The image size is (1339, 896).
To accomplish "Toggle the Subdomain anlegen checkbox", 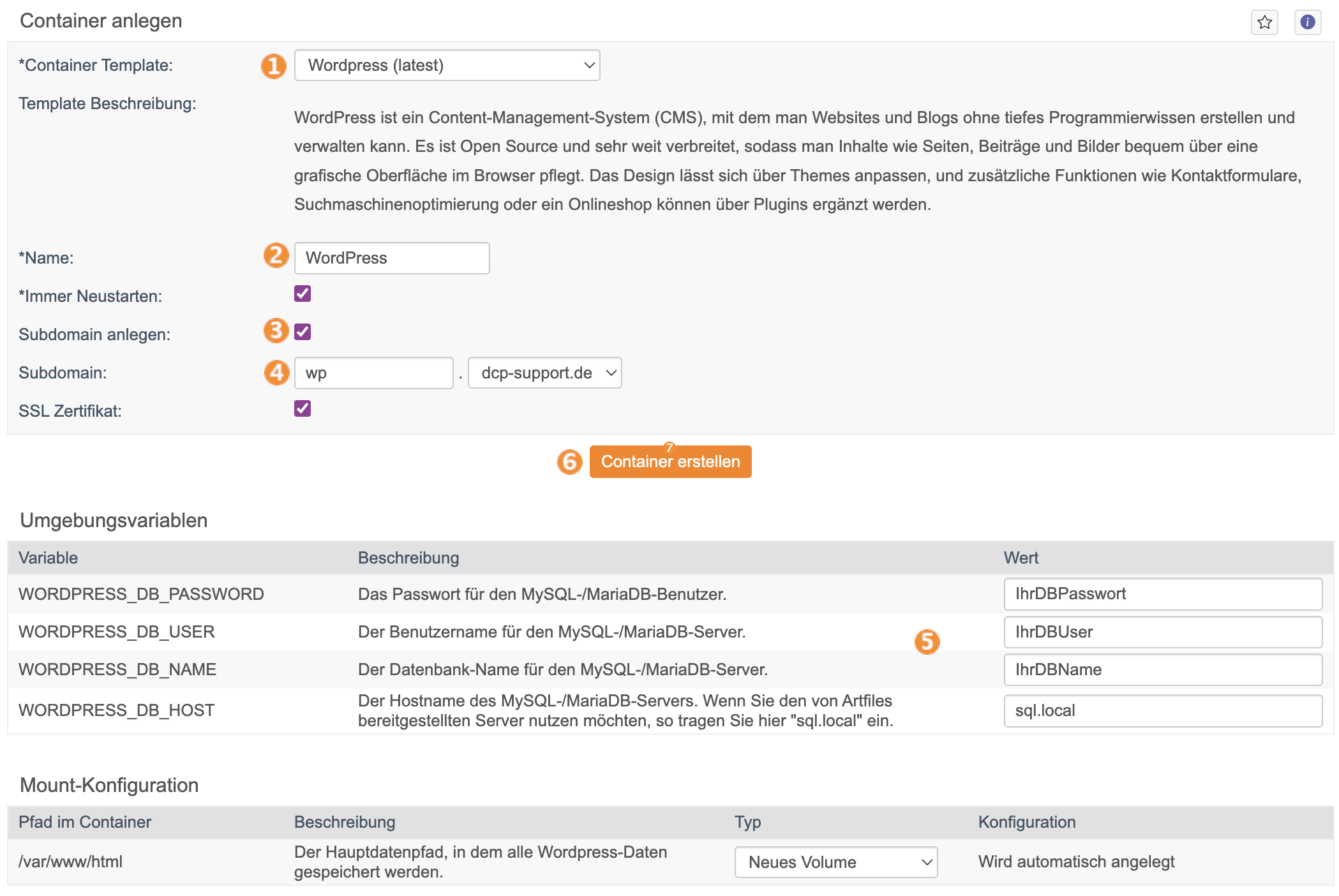I will (x=303, y=332).
